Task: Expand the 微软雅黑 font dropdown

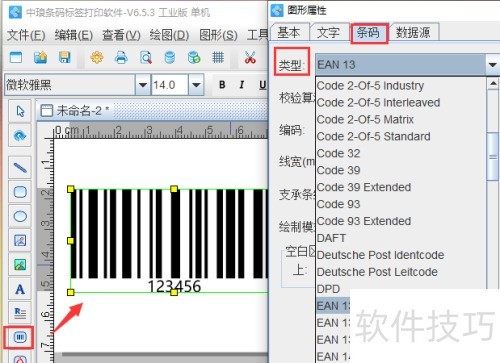Action: [143, 85]
